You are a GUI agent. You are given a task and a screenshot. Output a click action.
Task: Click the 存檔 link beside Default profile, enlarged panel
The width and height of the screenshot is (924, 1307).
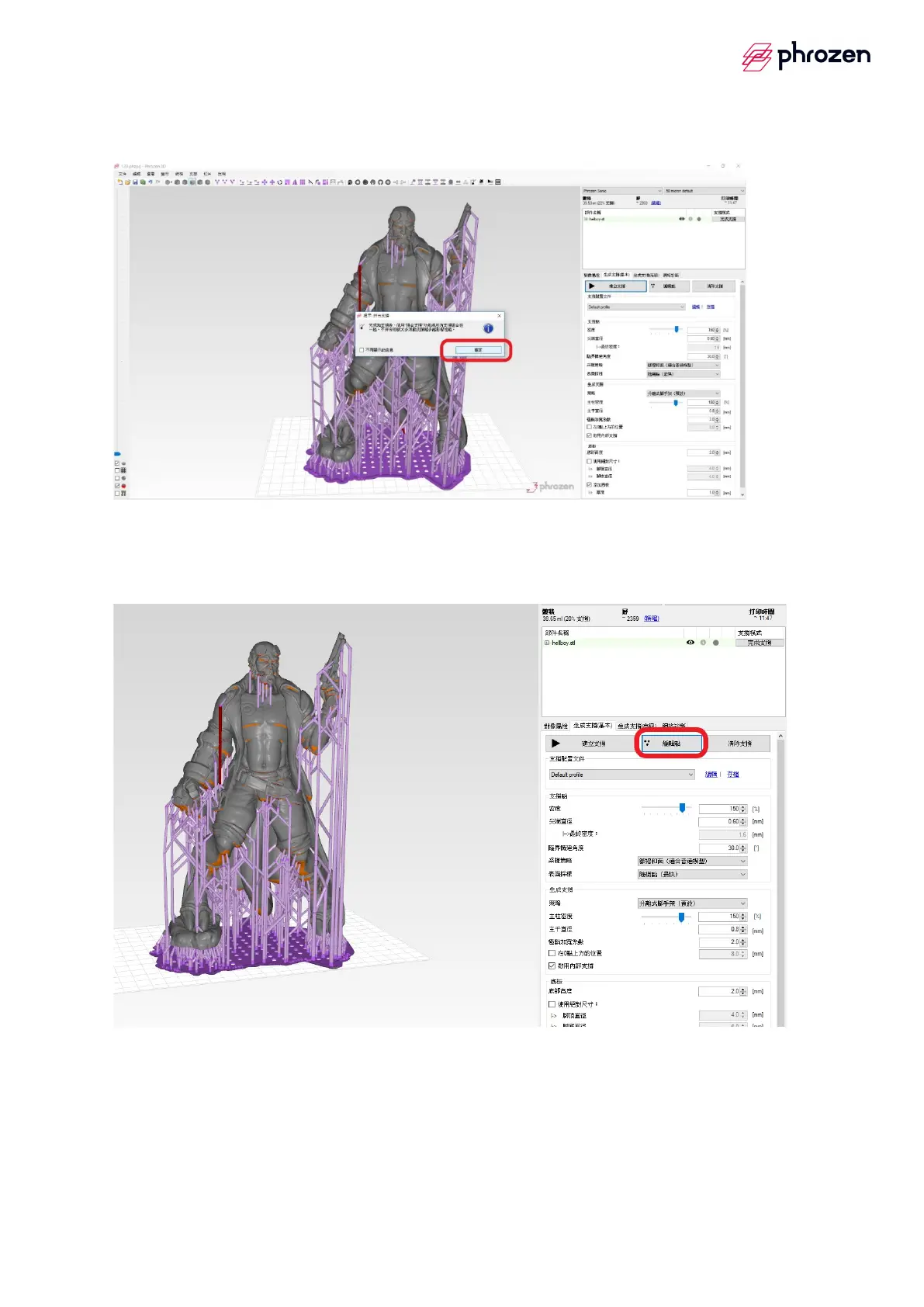coord(733,775)
